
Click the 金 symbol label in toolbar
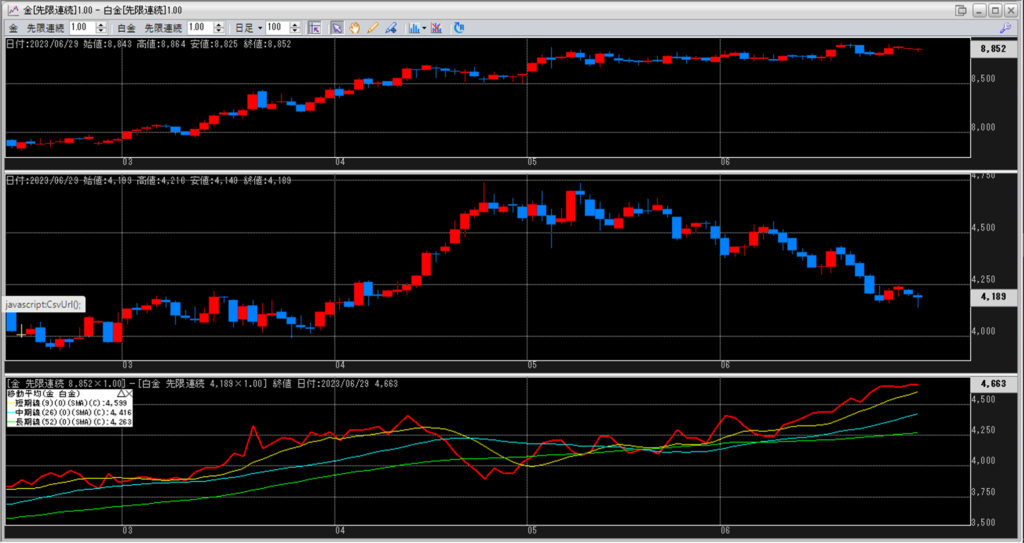[x=13, y=27]
